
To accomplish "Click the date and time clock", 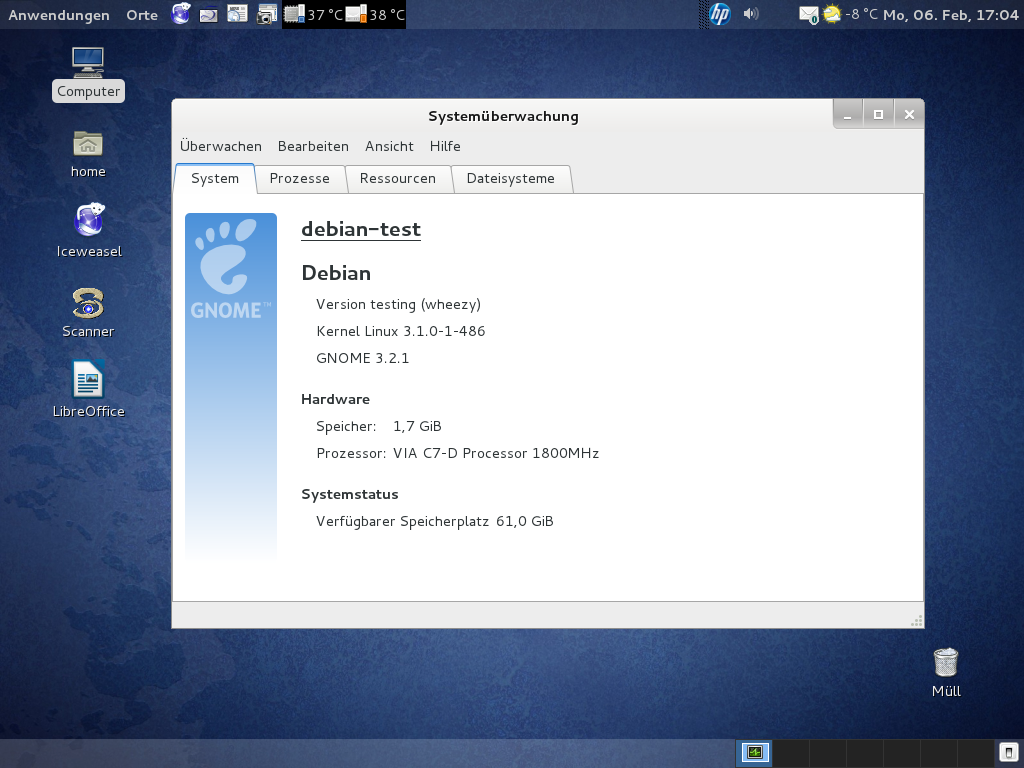I will pyautogui.click(x=950, y=14).
